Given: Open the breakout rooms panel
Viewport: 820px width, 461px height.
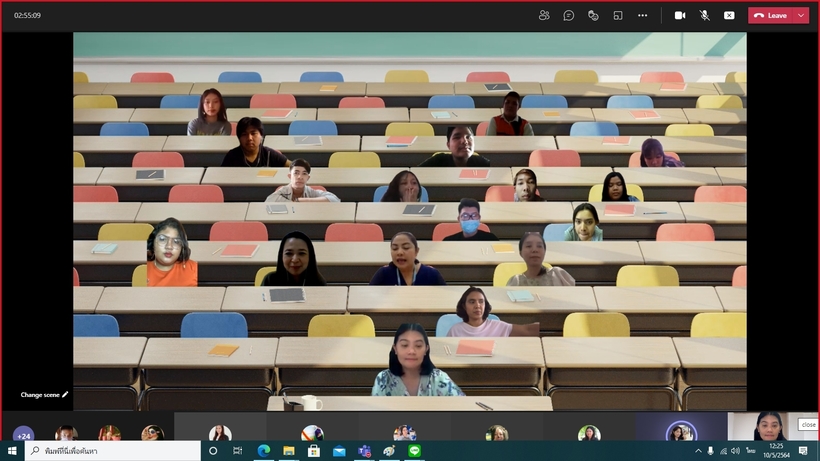Looking at the screenshot, I should (618, 15).
